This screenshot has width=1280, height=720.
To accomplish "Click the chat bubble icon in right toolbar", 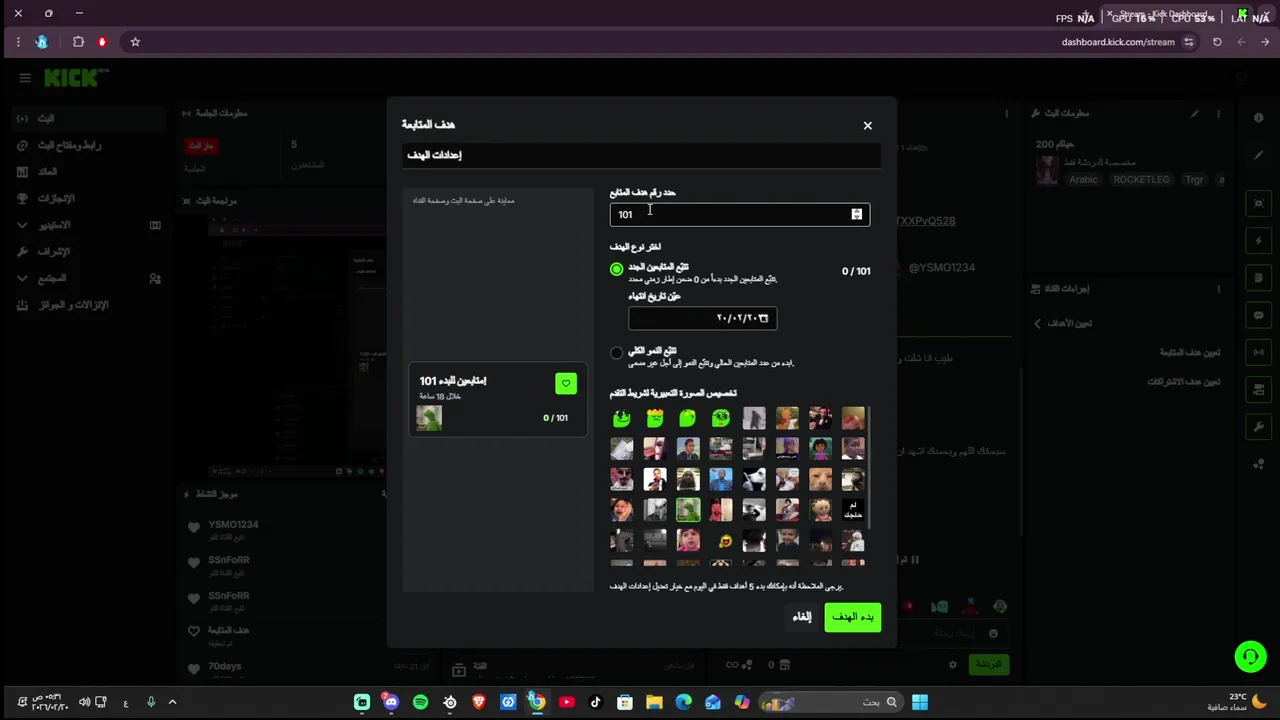I will 1259,315.
